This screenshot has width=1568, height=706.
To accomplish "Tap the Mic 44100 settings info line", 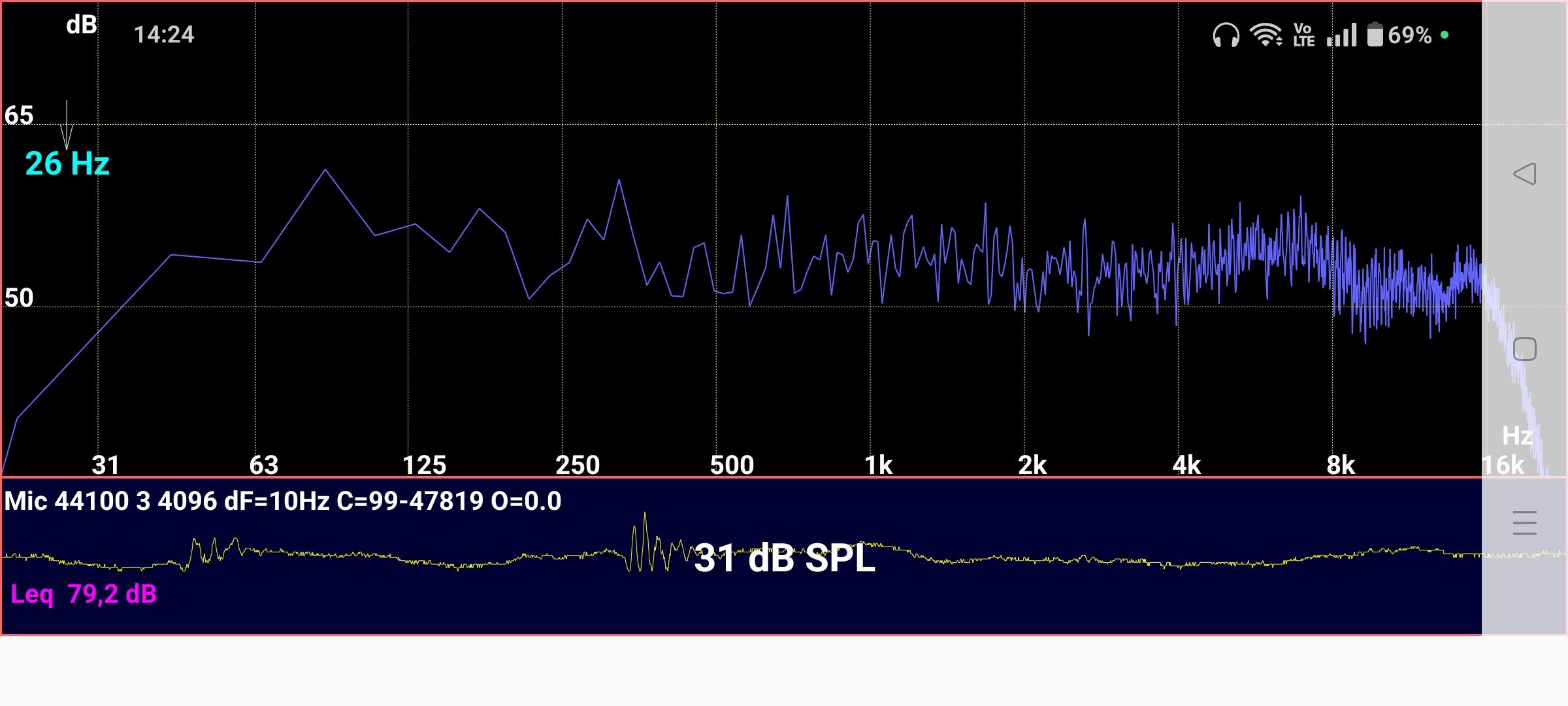I will click(x=282, y=501).
